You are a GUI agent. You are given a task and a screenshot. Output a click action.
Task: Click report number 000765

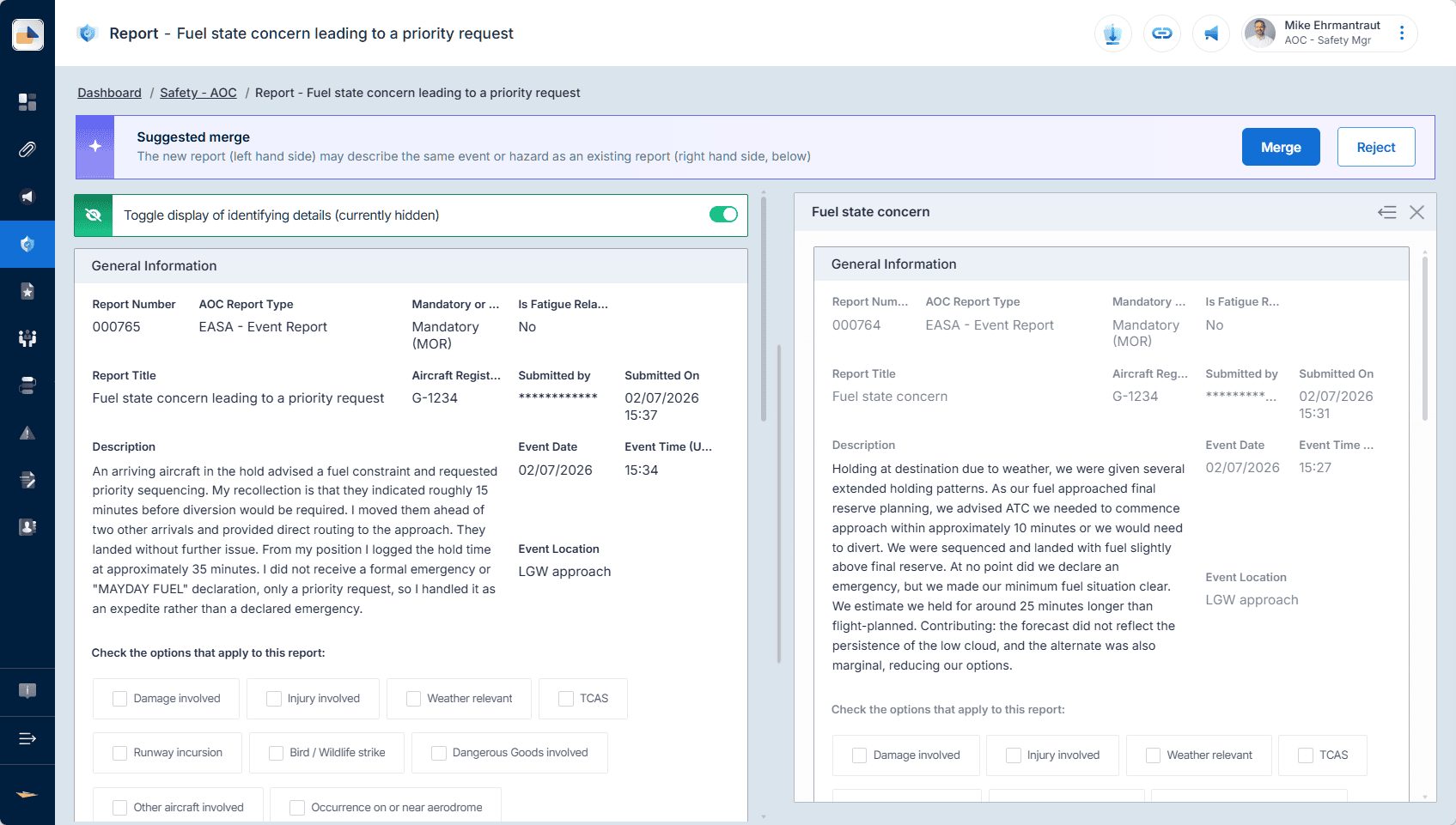point(116,327)
